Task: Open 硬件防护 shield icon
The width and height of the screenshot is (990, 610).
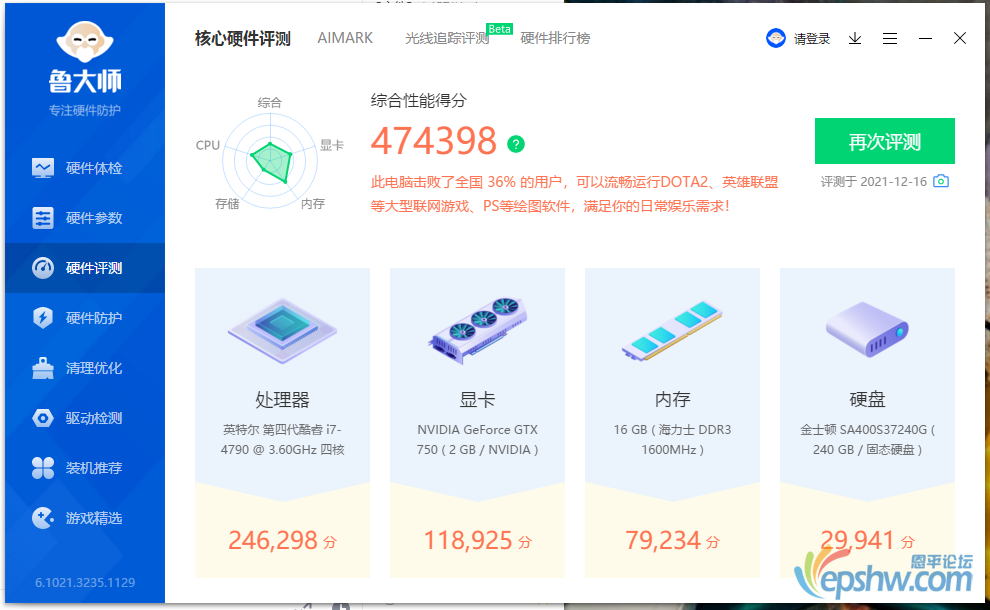Action: (43, 318)
